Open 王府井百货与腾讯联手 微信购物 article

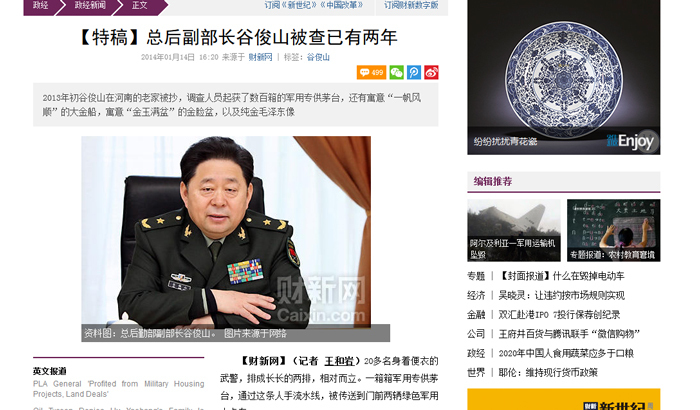point(569,334)
